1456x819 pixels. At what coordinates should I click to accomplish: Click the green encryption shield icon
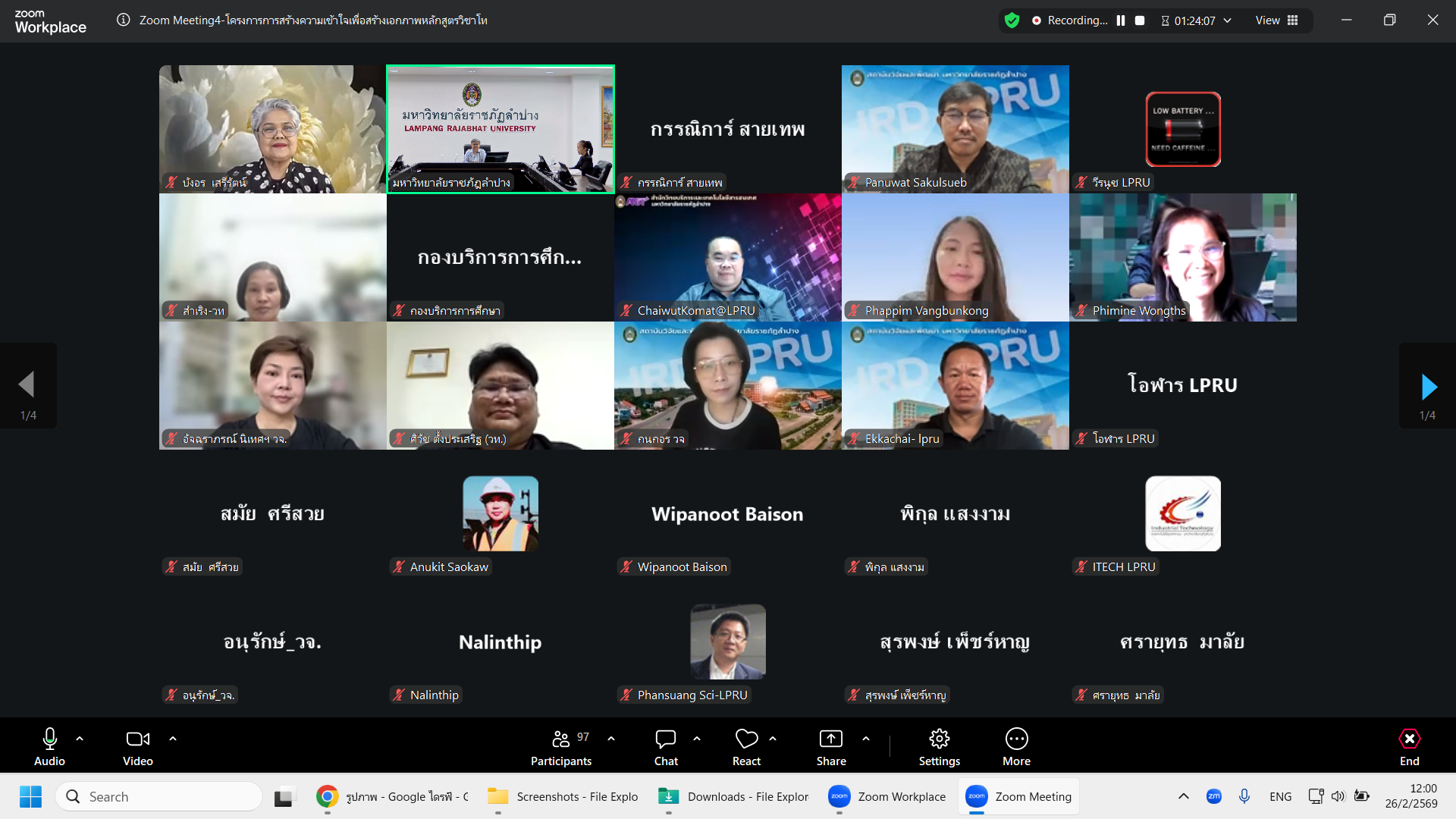click(1012, 20)
